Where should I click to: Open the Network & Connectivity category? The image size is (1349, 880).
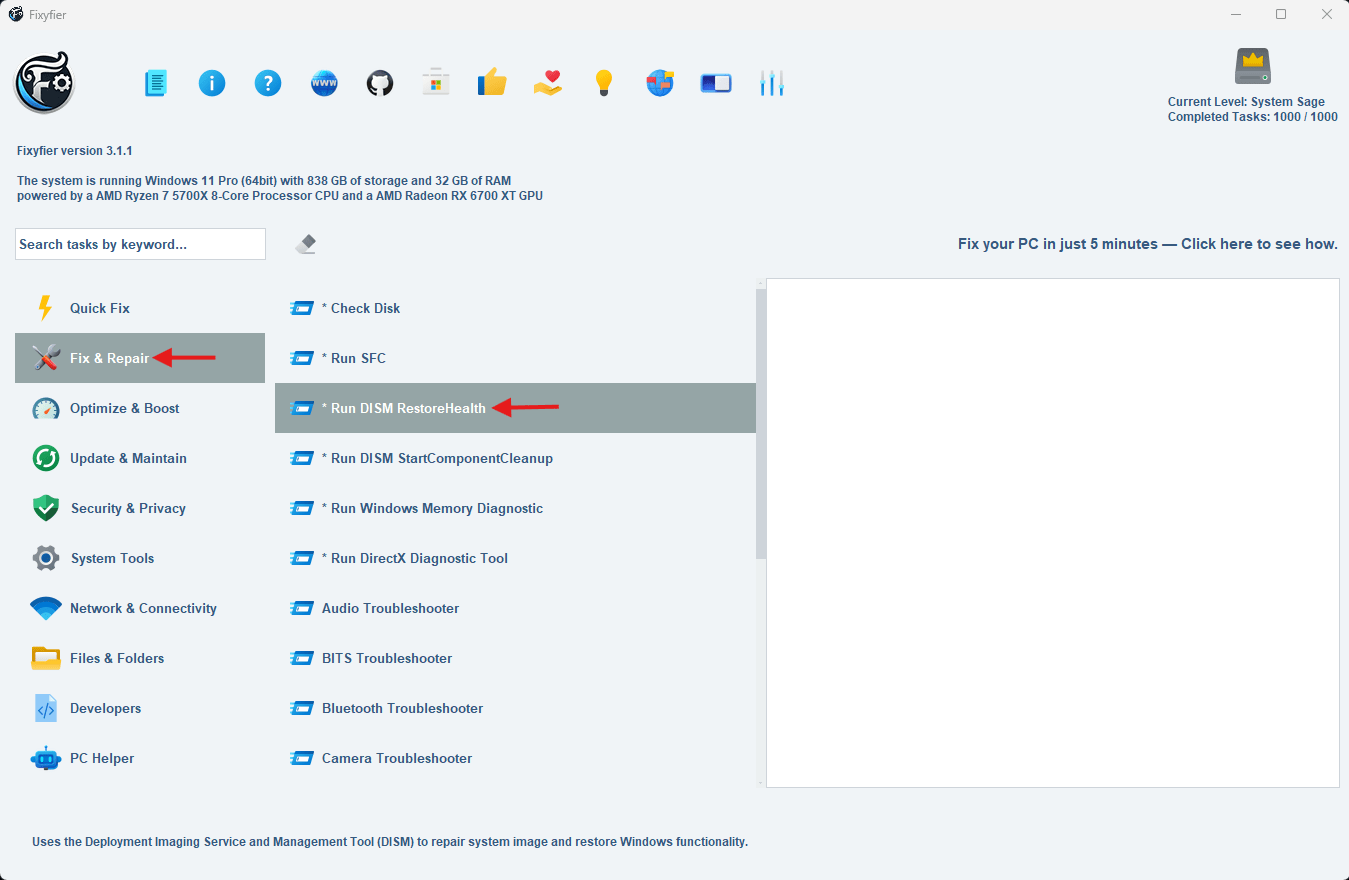(x=140, y=608)
